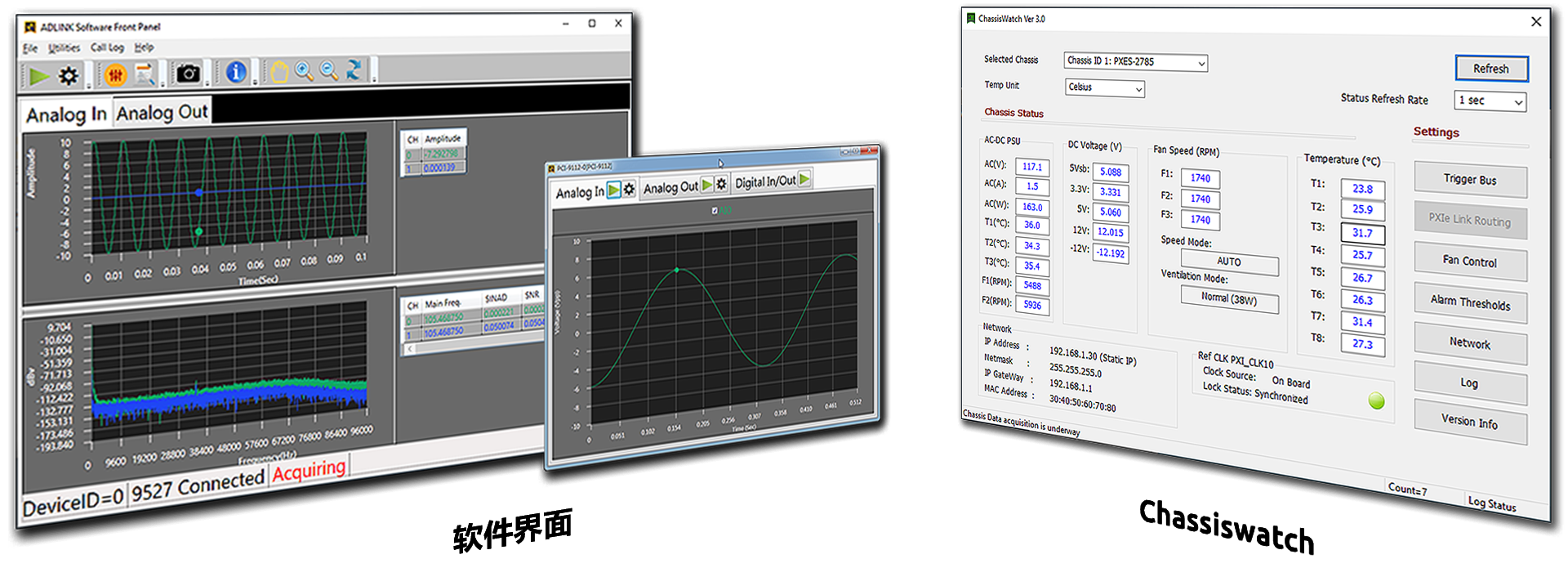
Task: Click the Log button in ChassisWatch
Action: (1470, 382)
